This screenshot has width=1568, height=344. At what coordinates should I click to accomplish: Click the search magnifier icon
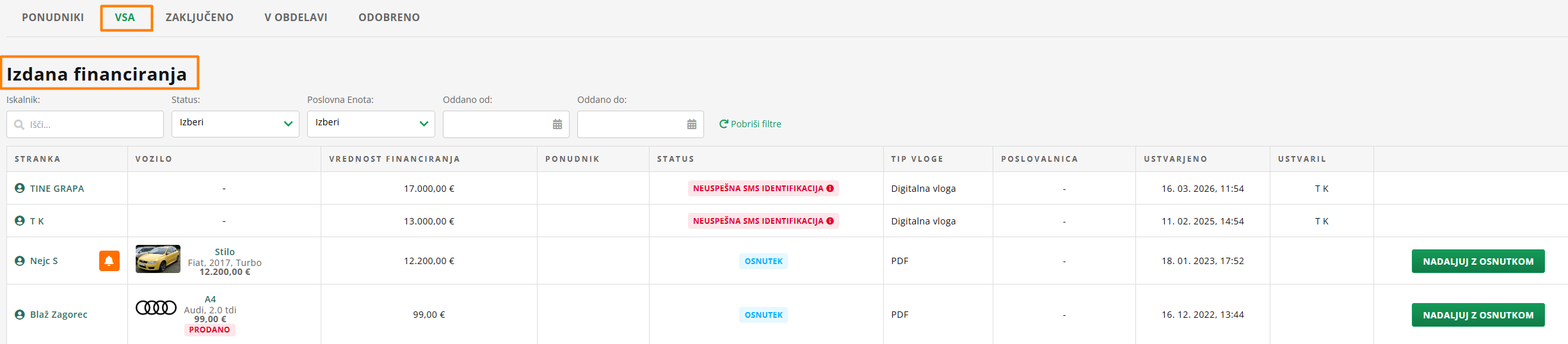coord(19,125)
